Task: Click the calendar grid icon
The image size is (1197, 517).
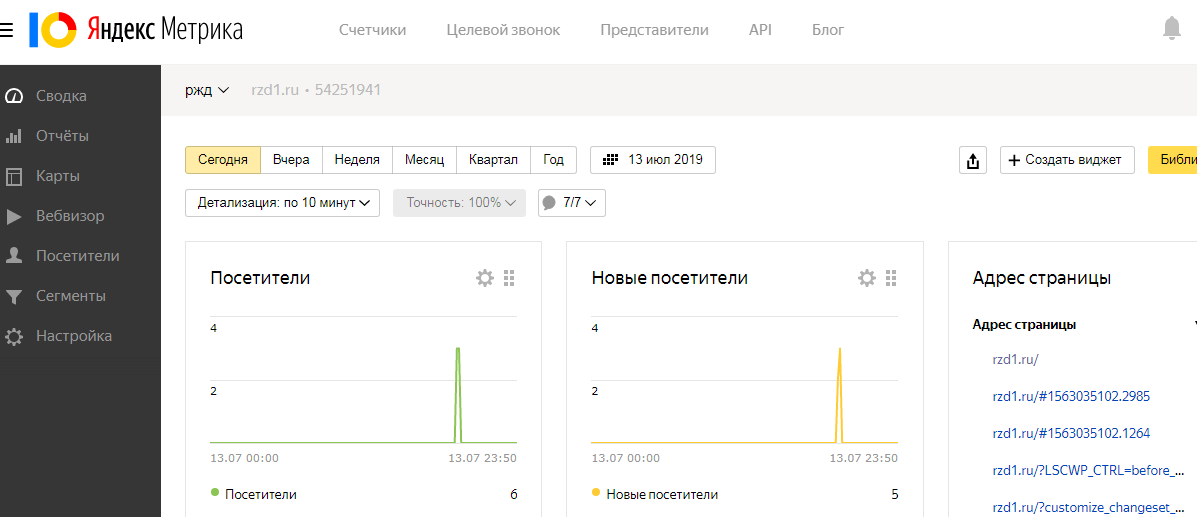Action: click(x=609, y=160)
